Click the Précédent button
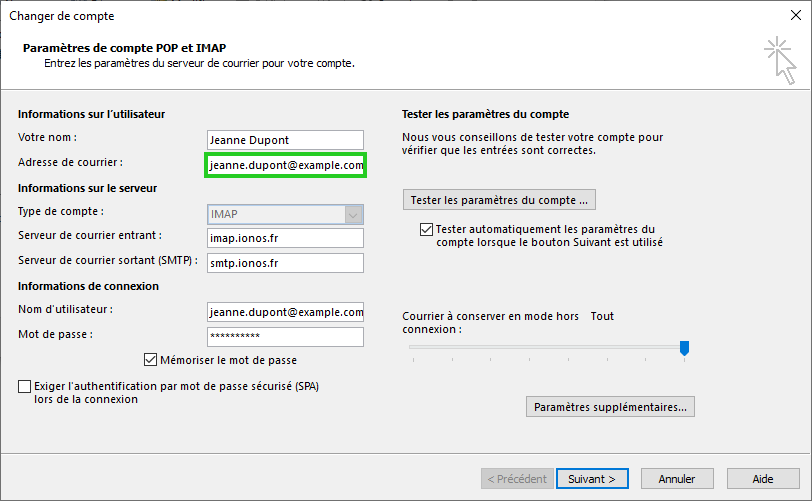The width and height of the screenshot is (812, 501). [517, 479]
